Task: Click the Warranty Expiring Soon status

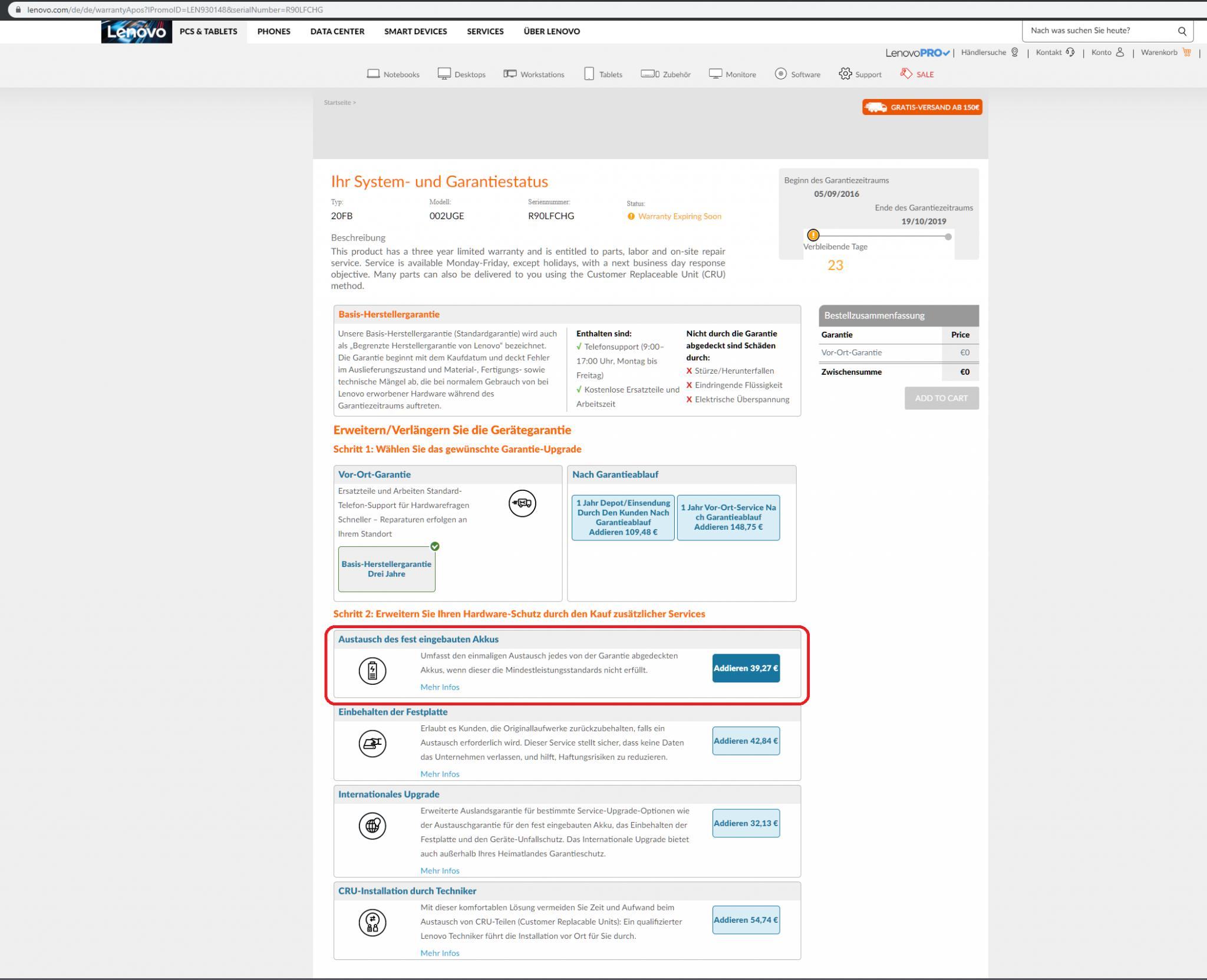Action: click(680, 216)
